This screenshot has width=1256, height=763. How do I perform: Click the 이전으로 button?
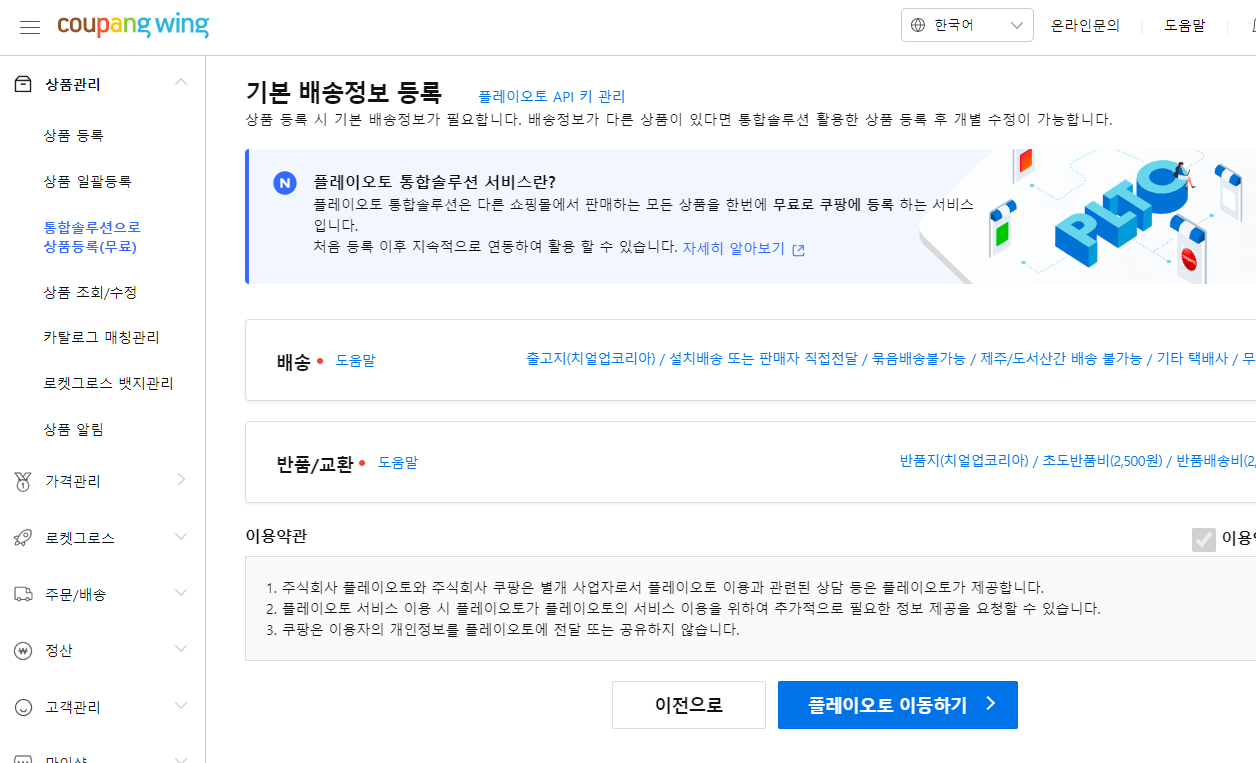(689, 705)
